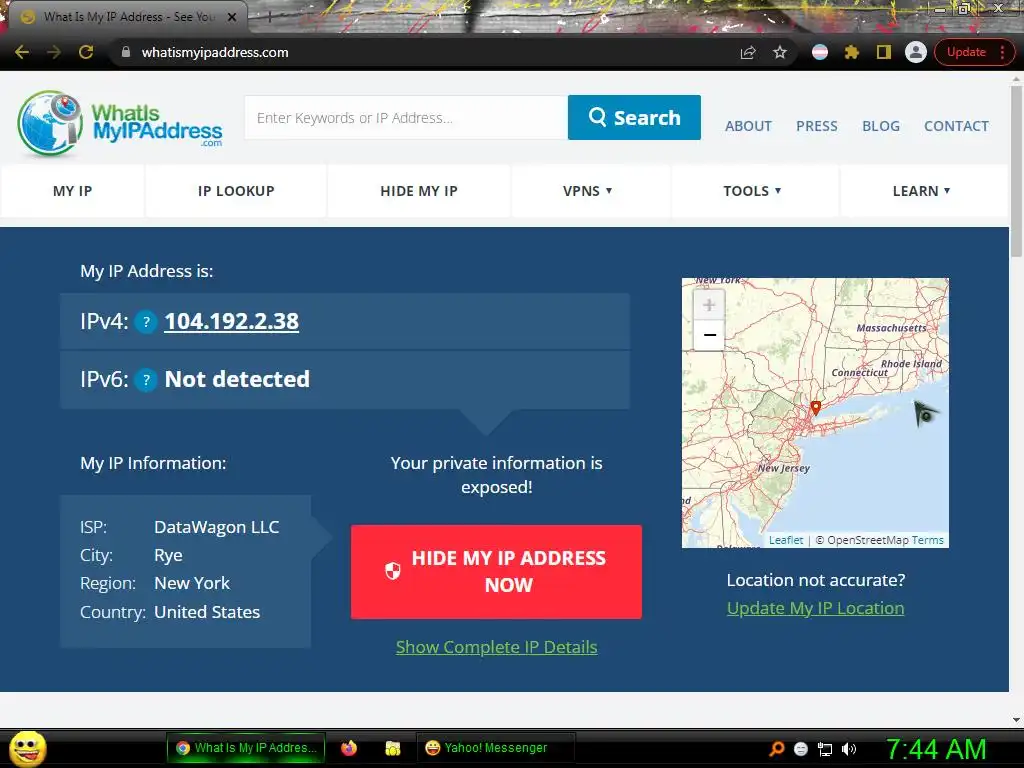The width and height of the screenshot is (1024, 768).
Task: Open the CONTACT link
Action: click(x=956, y=126)
